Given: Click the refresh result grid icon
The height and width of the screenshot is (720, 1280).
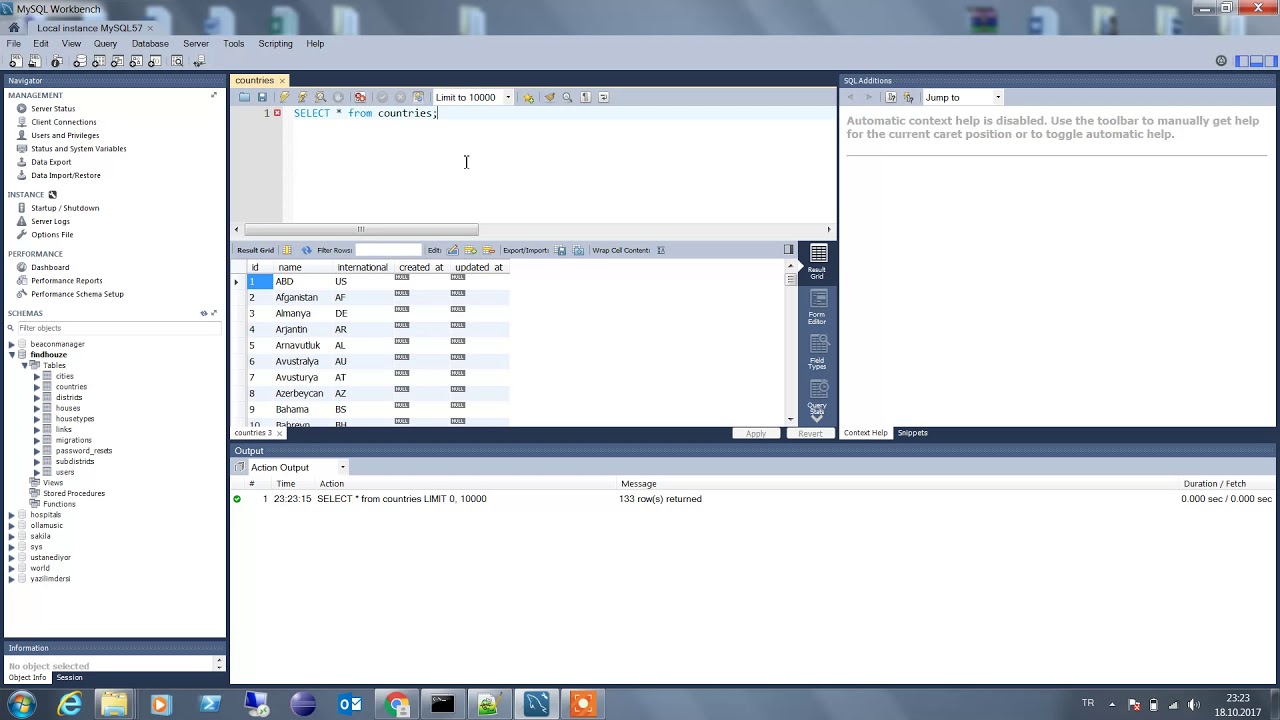Looking at the screenshot, I should pyautogui.click(x=306, y=250).
